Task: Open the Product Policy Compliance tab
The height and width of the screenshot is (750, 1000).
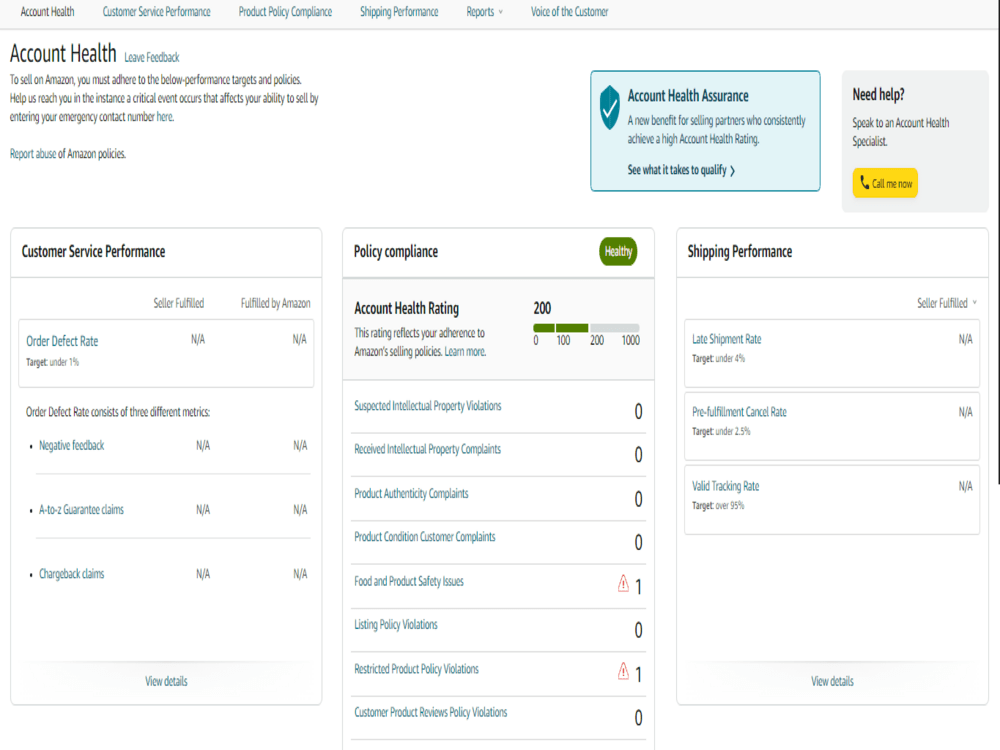Action: (x=285, y=11)
